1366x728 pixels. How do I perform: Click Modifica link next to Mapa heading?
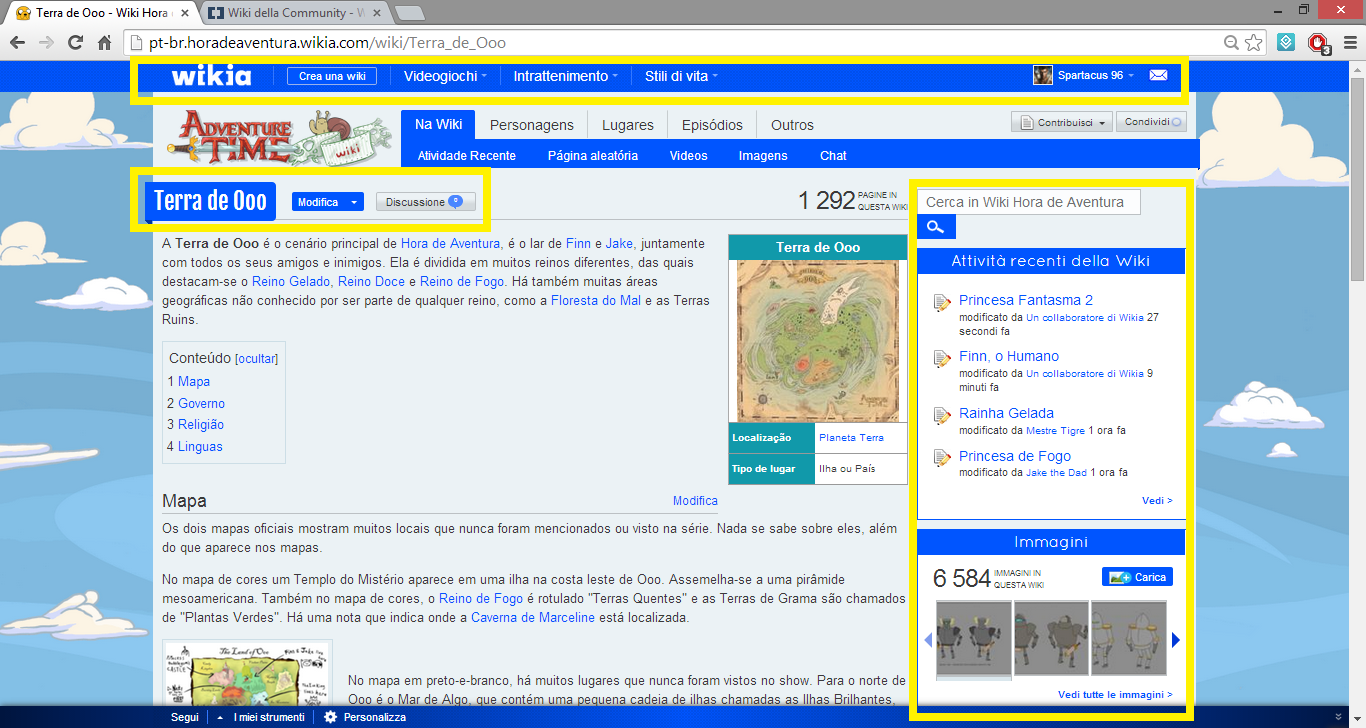(x=695, y=500)
